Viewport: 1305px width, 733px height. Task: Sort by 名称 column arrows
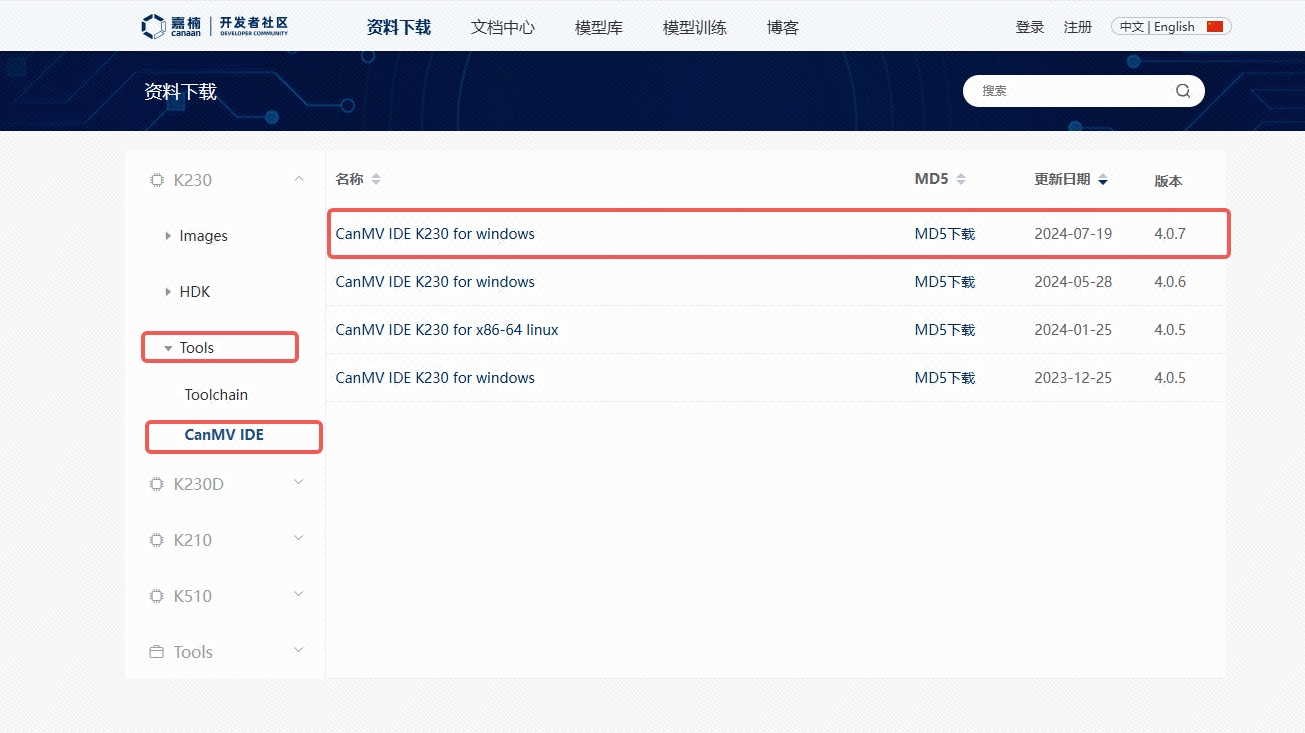tap(376, 180)
